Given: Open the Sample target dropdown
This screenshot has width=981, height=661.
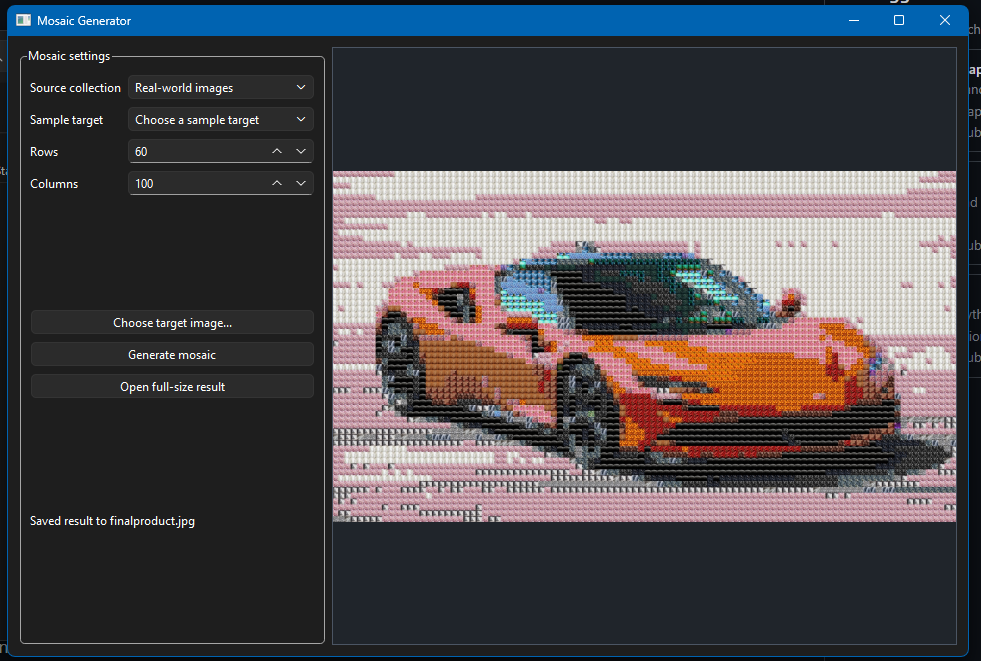Looking at the screenshot, I should (x=220, y=119).
